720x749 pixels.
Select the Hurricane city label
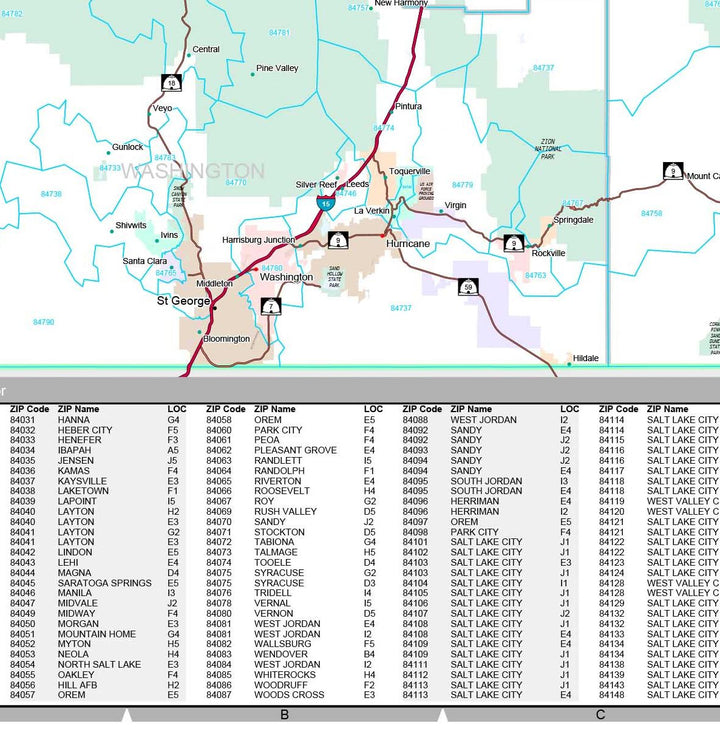pyautogui.click(x=408, y=244)
